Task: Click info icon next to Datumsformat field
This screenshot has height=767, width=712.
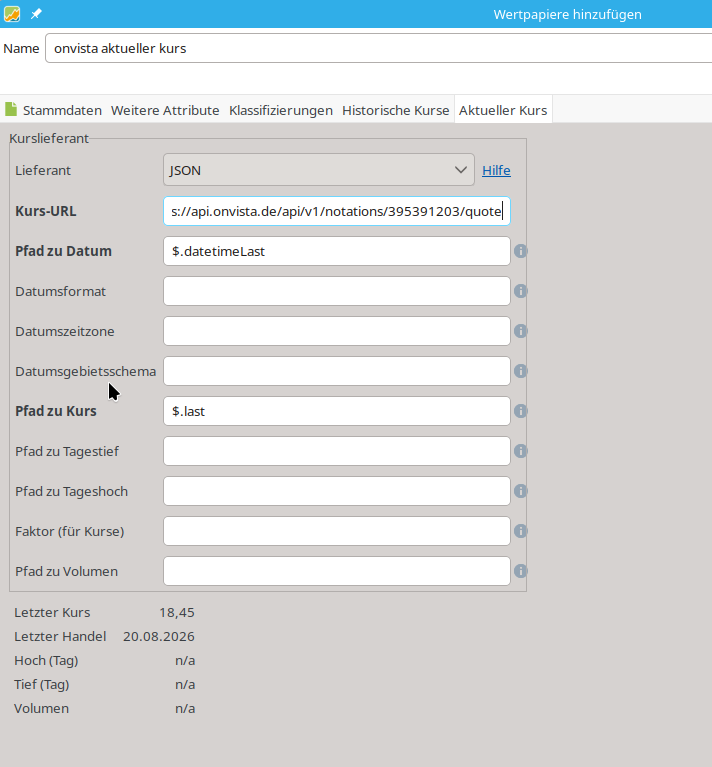Action: click(520, 291)
